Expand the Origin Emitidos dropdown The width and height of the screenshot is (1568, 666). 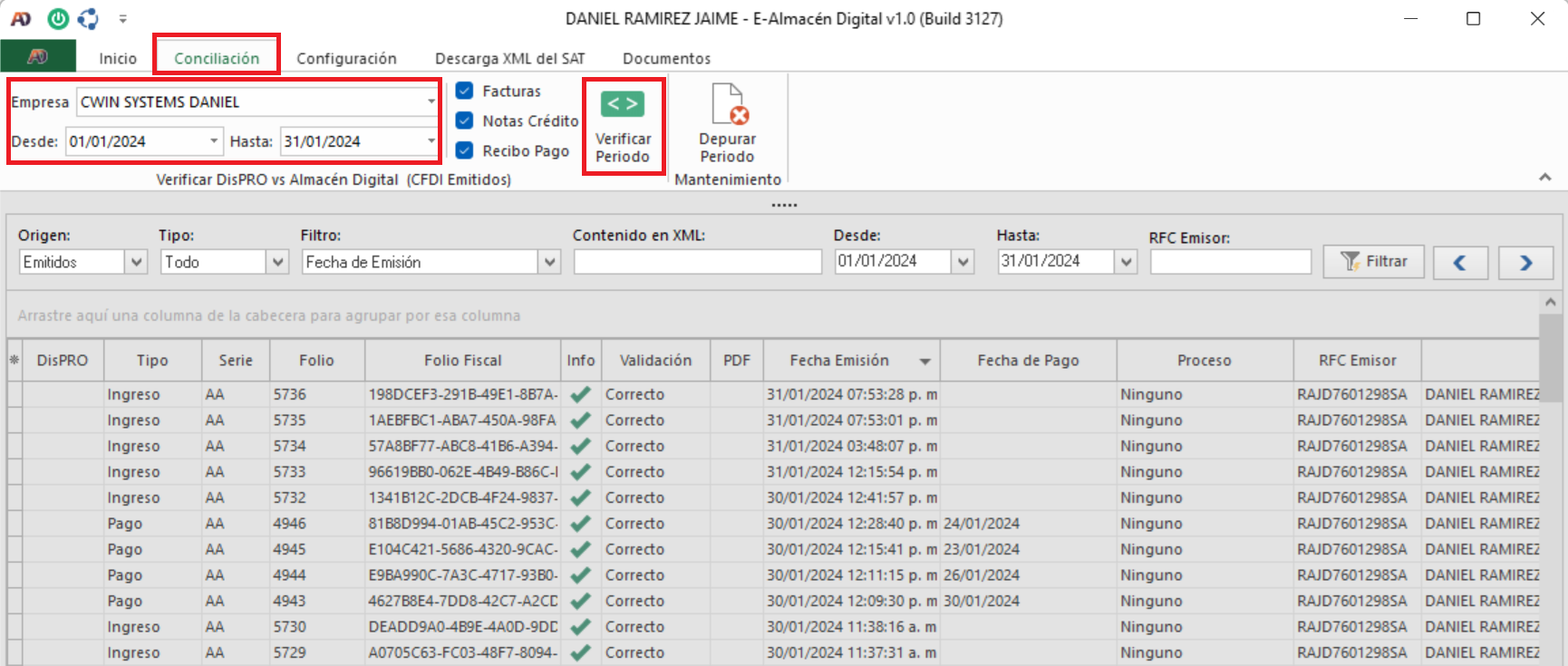136,262
